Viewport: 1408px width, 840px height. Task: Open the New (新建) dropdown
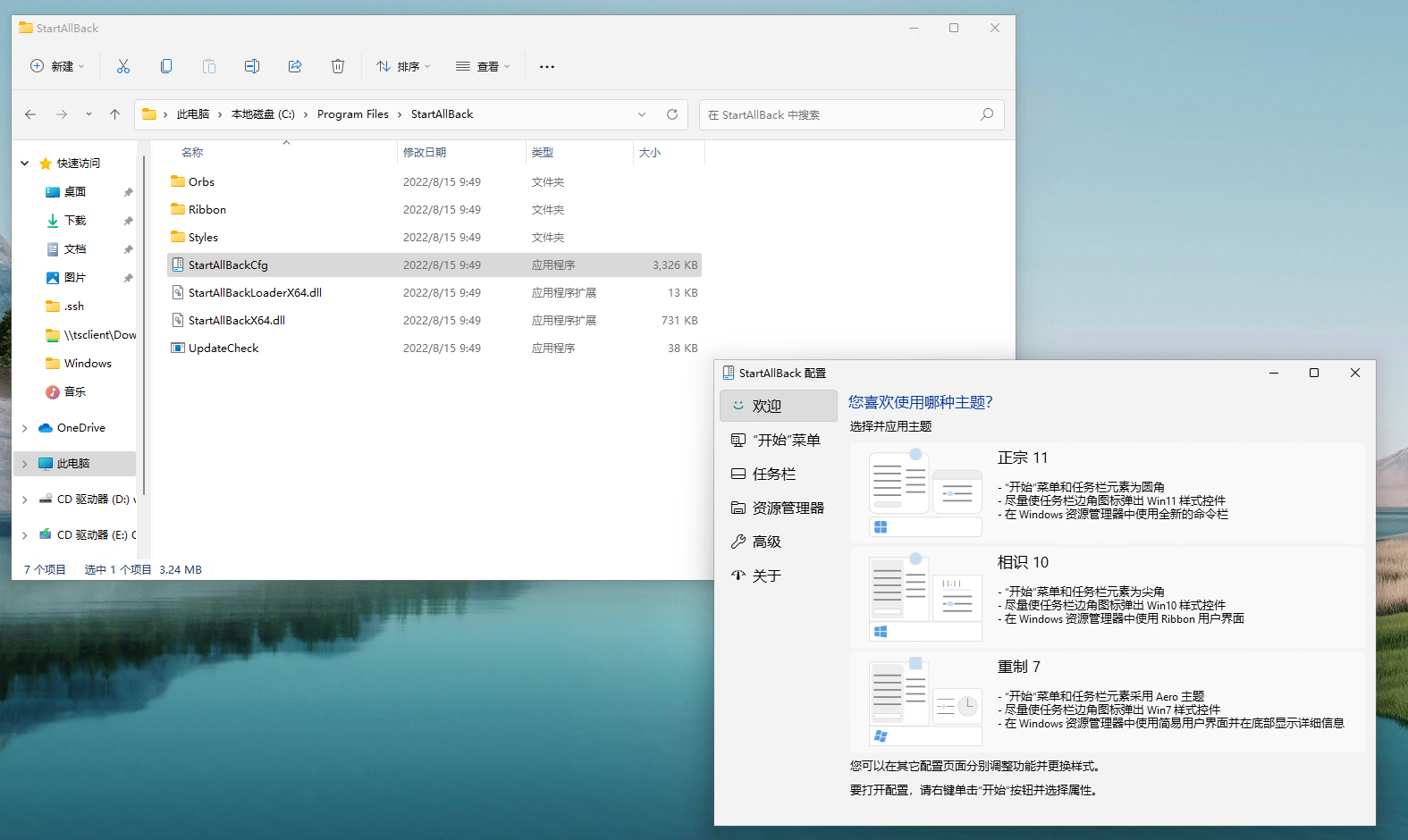pos(57,66)
